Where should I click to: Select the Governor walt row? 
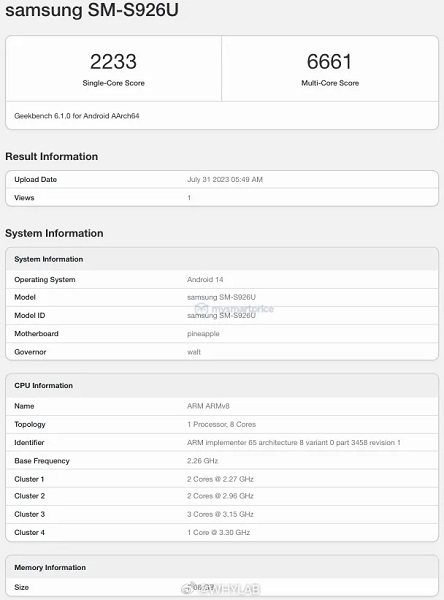[222, 352]
